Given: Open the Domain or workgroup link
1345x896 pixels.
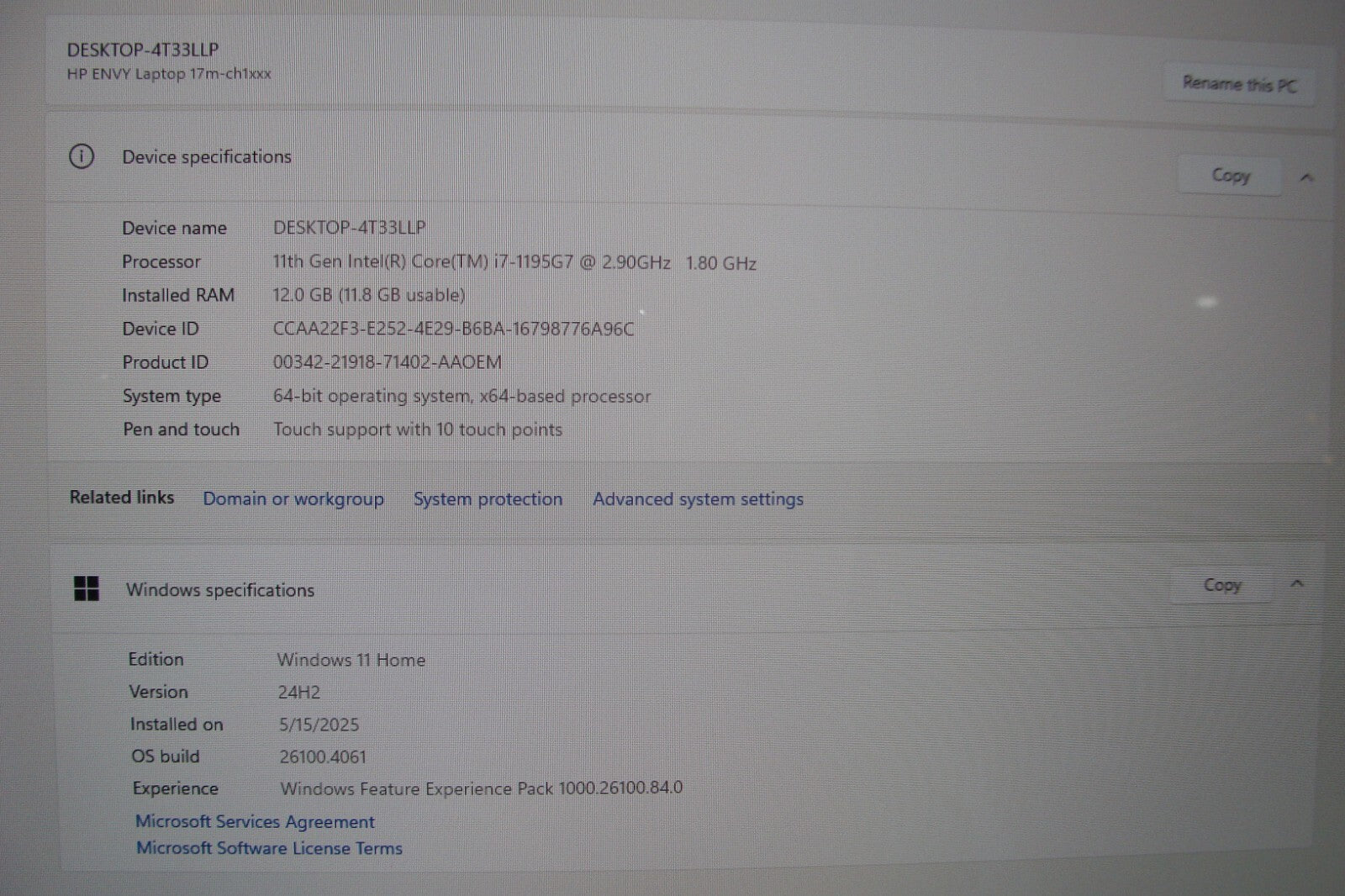Looking at the screenshot, I should [293, 499].
